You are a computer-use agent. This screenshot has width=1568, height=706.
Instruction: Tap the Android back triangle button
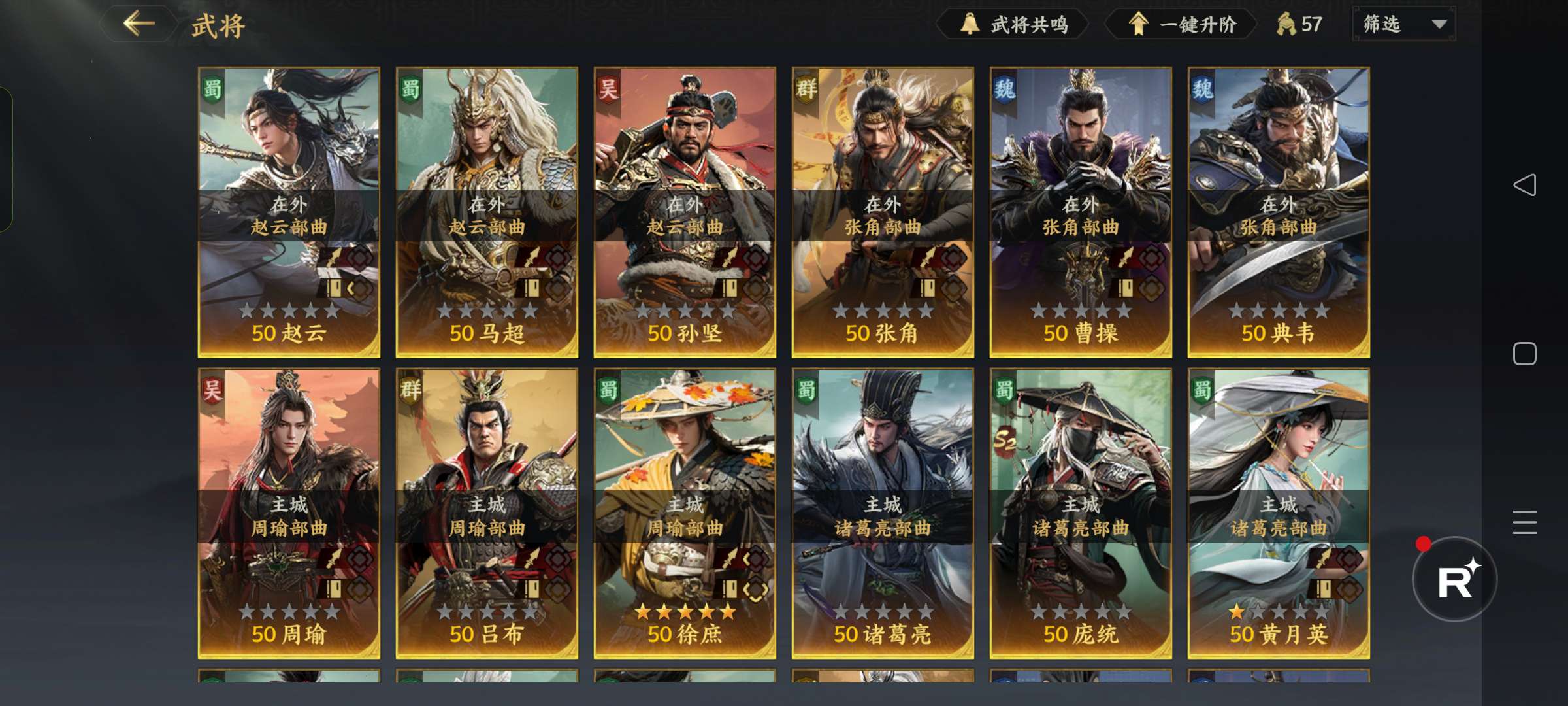[1524, 185]
